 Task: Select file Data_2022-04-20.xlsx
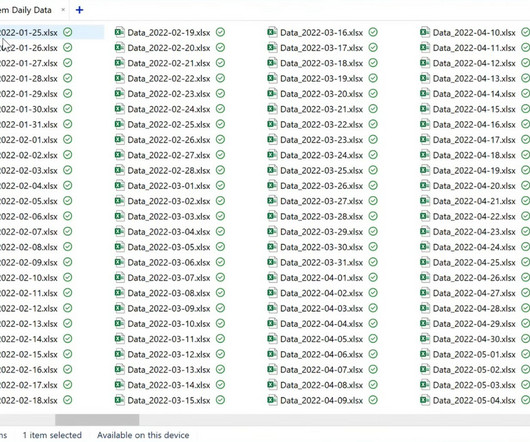point(474,186)
